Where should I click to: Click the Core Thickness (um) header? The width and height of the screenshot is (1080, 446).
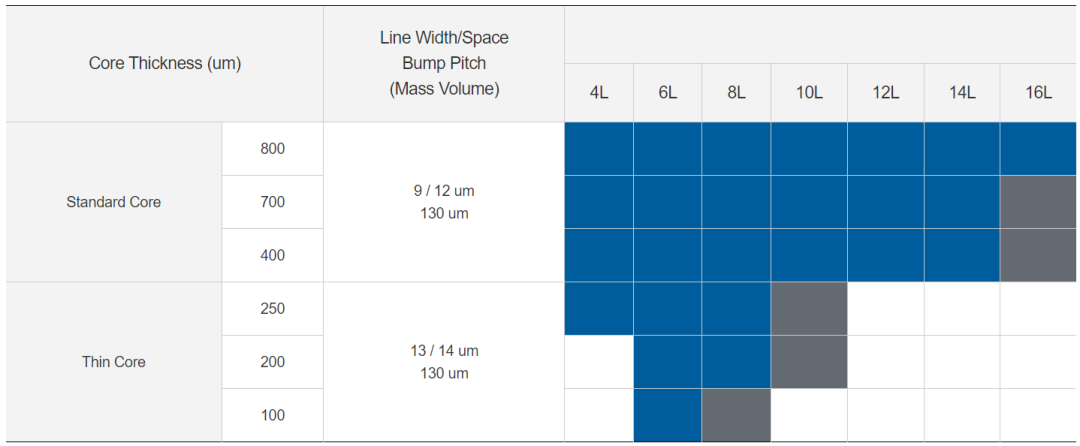165,63
